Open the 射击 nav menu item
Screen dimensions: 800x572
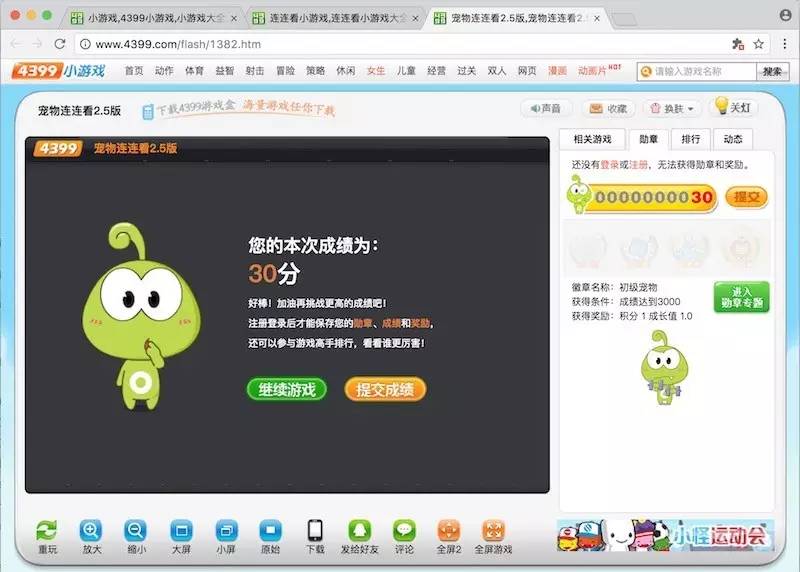tap(255, 71)
